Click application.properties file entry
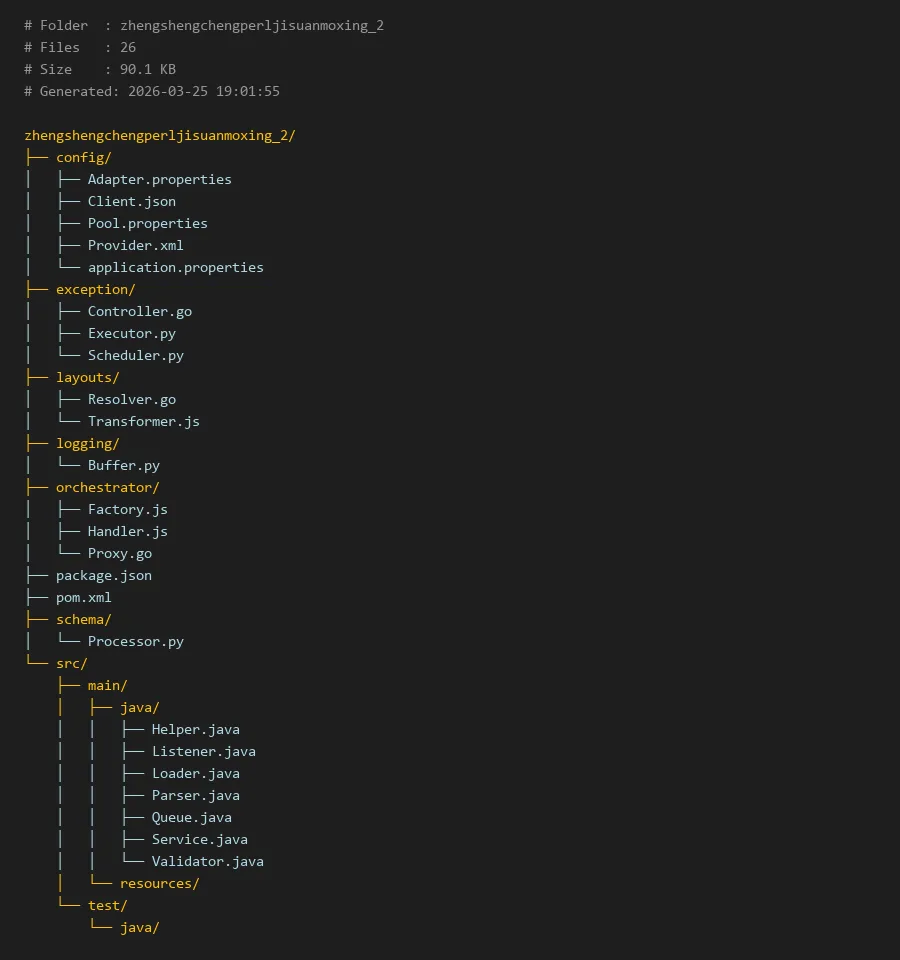Viewport: 900px width, 960px height. pyautogui.click(x=175, y=267)
